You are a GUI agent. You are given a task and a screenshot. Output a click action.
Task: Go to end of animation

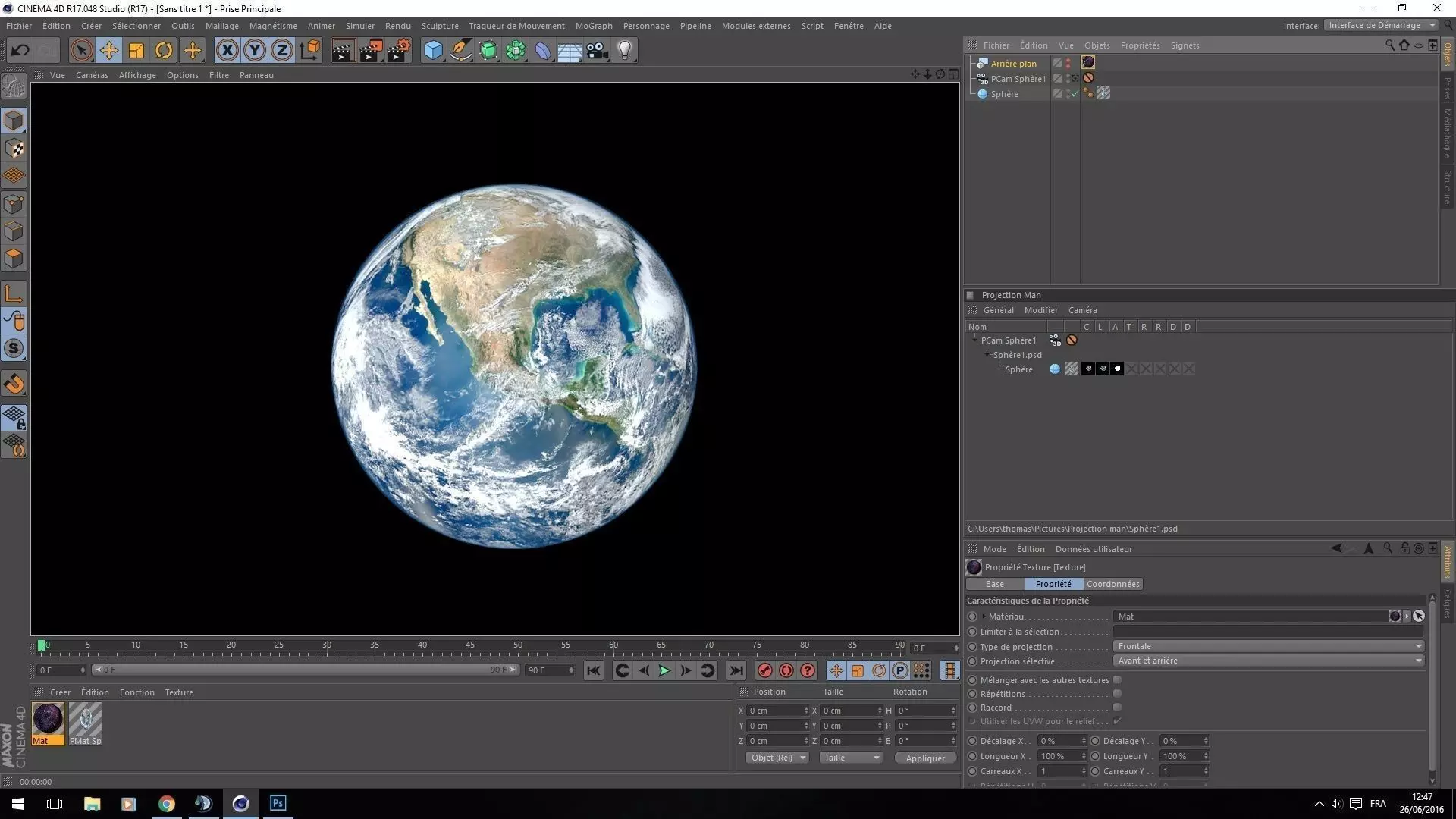click(736, 670)
